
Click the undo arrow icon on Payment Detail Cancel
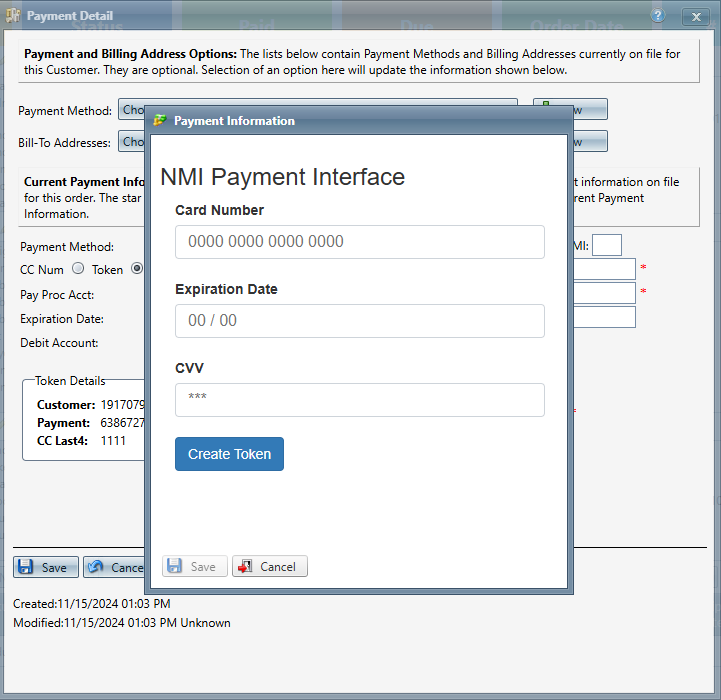coord(96,567)
